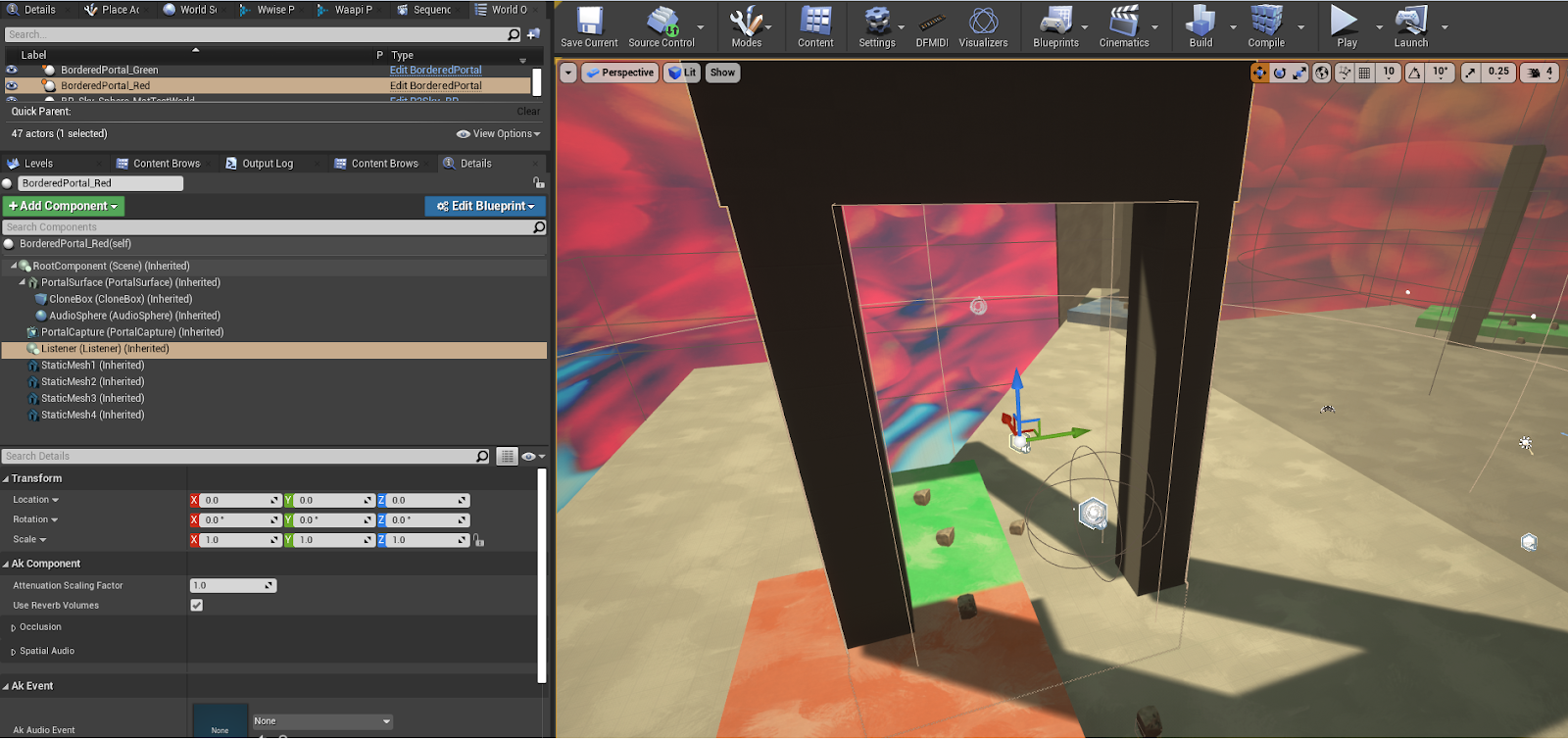This screenshot has height=739, width=1568.
Task: Click Edit BorderedPortal link for Red row
Action: [436, 86]
